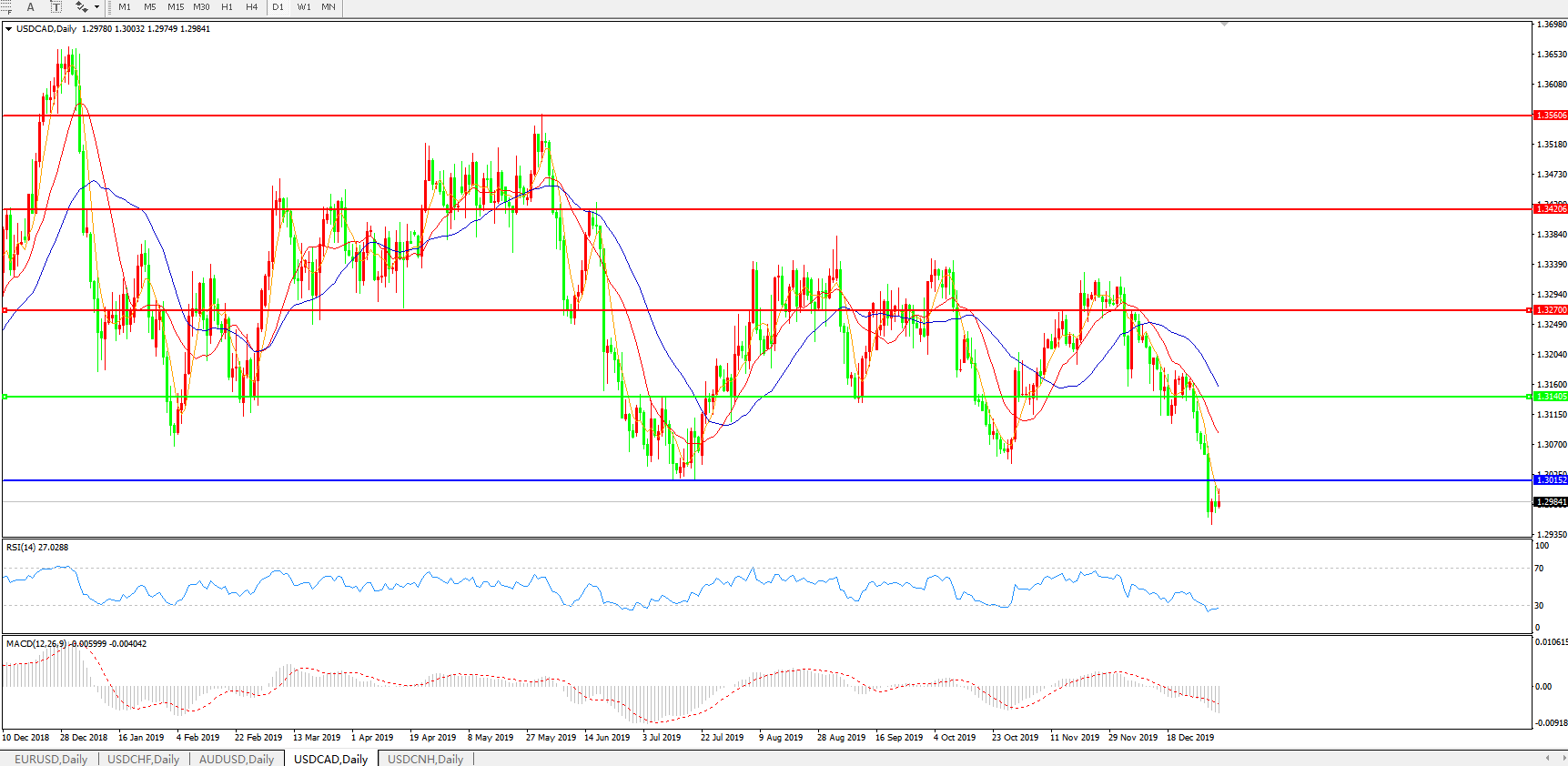Switch to M1 timeframe
Image resolution: width=1568 pixels, height=766 pixels.
(125, 7)
